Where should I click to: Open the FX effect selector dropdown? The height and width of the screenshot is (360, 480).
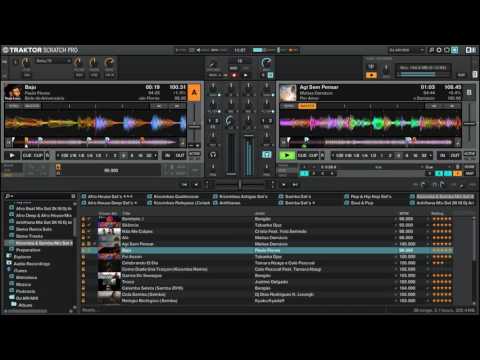coord(53,61)
